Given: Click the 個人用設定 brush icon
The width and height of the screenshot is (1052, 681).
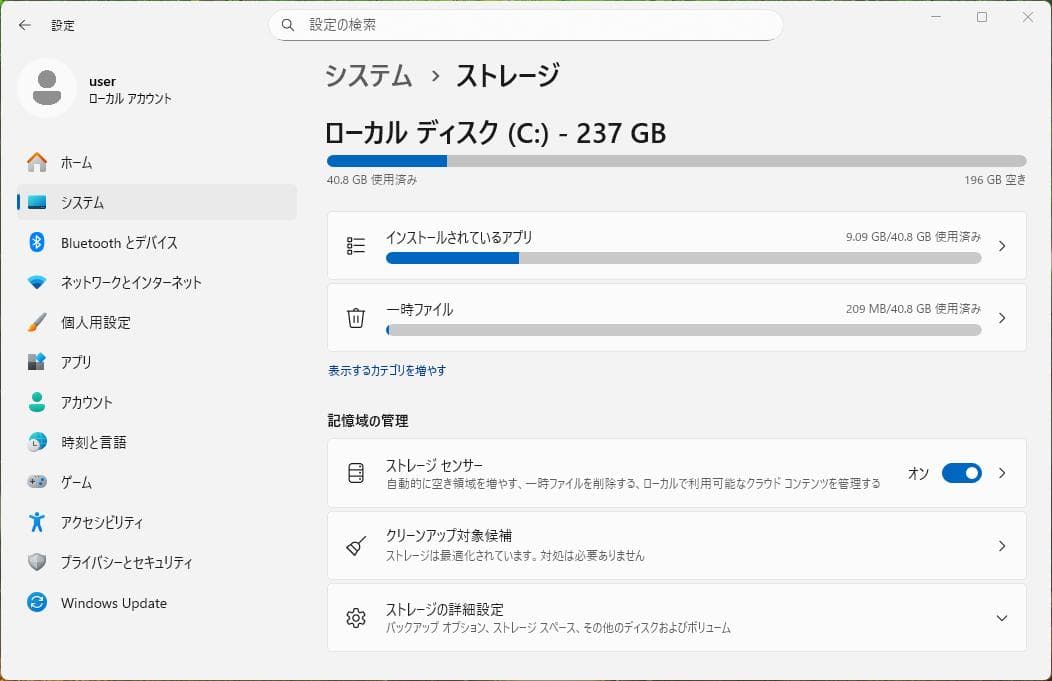Looking at the screenshot, I should click(37, 322).
